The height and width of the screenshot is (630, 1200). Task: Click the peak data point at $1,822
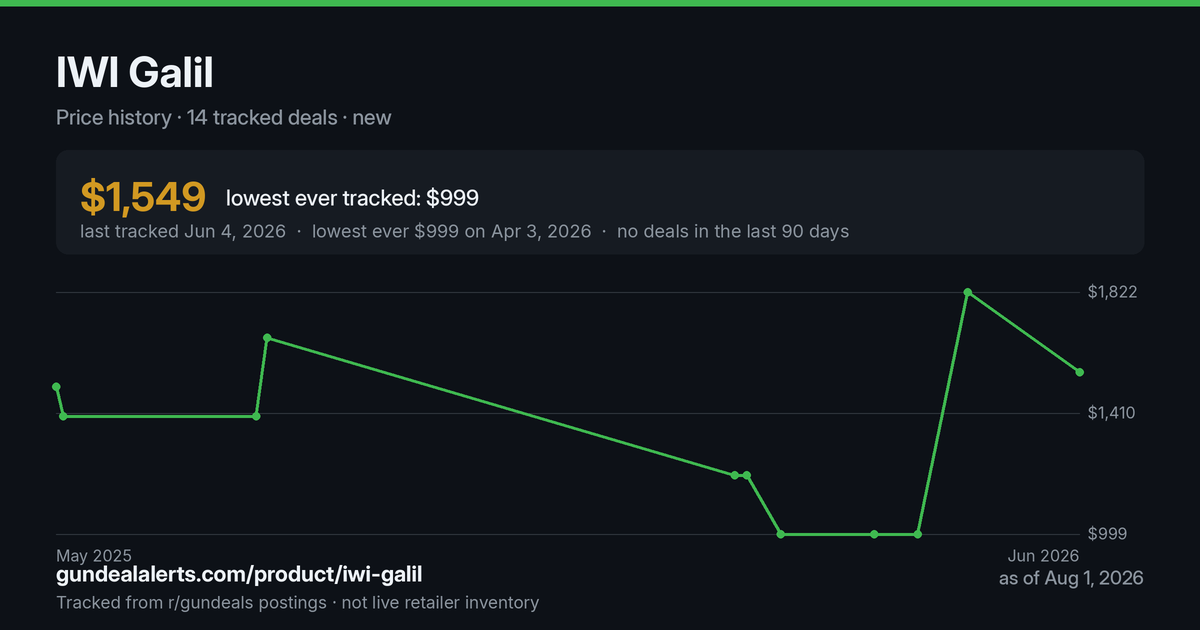(967, 292)
